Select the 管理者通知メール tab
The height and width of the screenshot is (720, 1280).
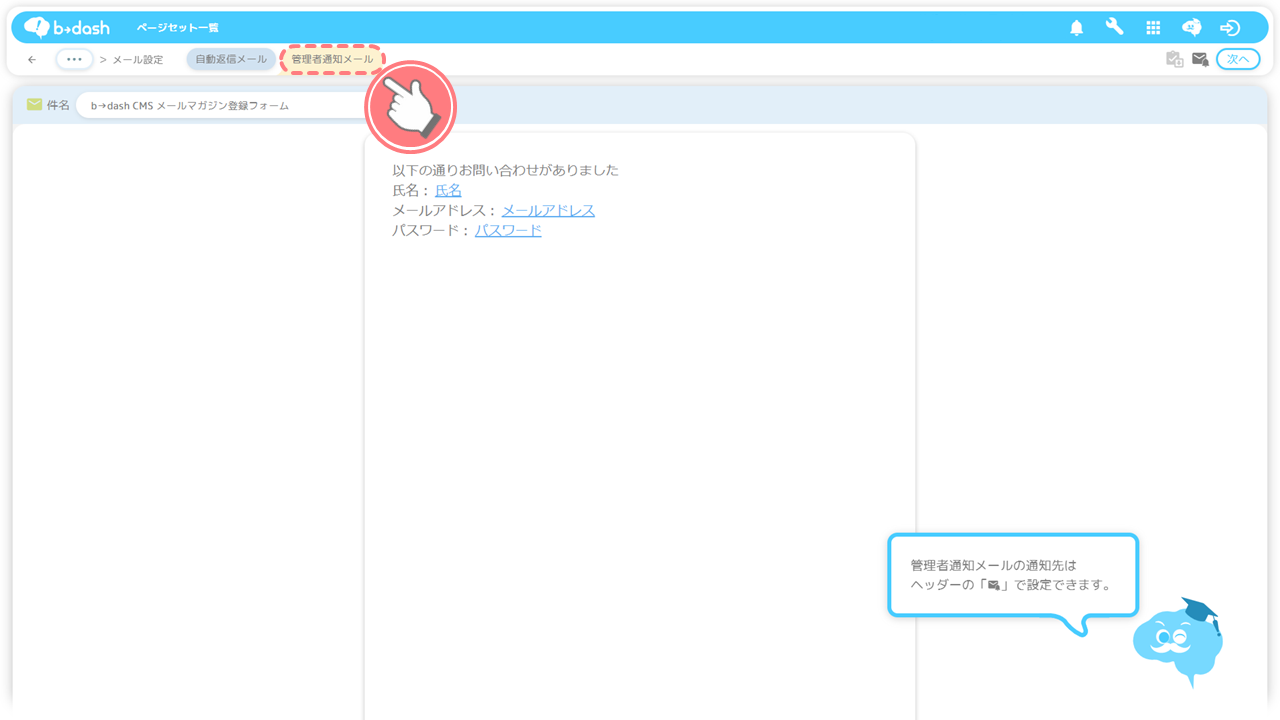coord(332,59)
